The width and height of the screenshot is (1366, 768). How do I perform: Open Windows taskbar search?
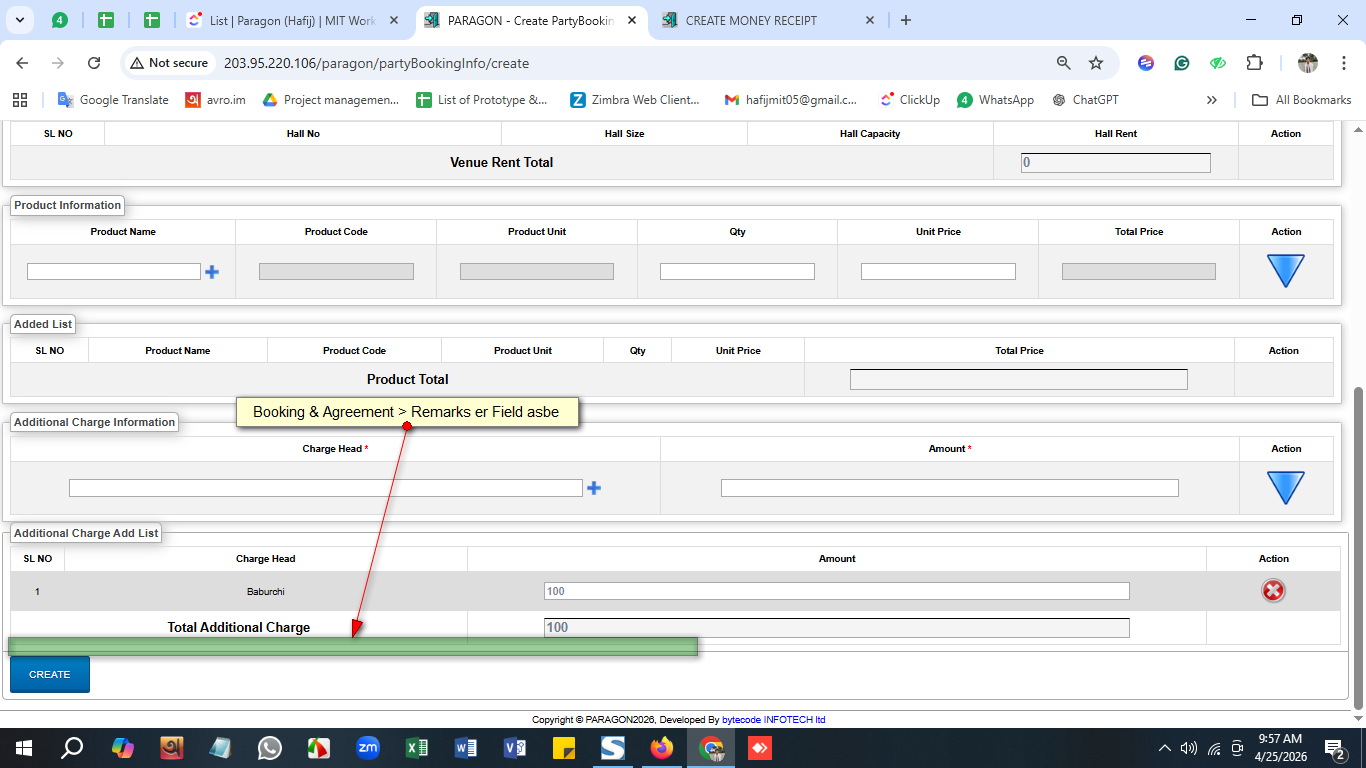tap(73, 748)
